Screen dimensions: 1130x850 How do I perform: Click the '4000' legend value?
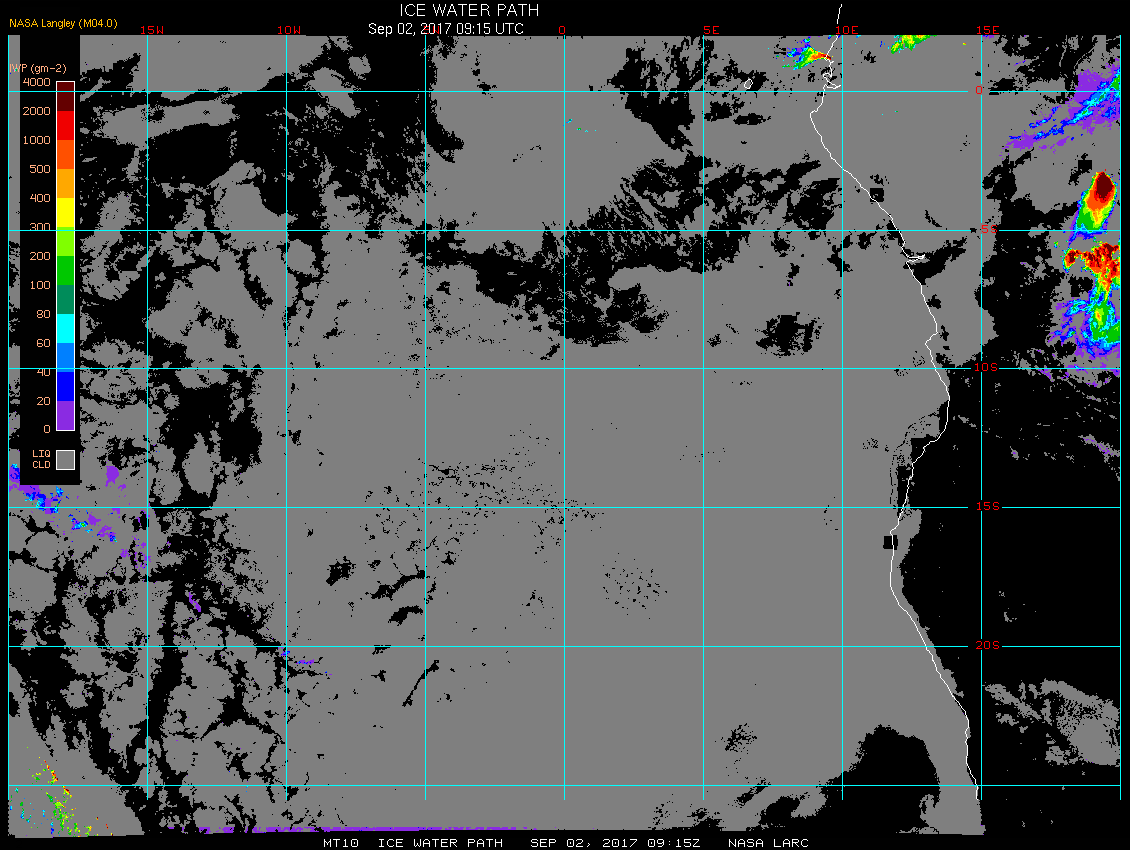pos(37,82)
